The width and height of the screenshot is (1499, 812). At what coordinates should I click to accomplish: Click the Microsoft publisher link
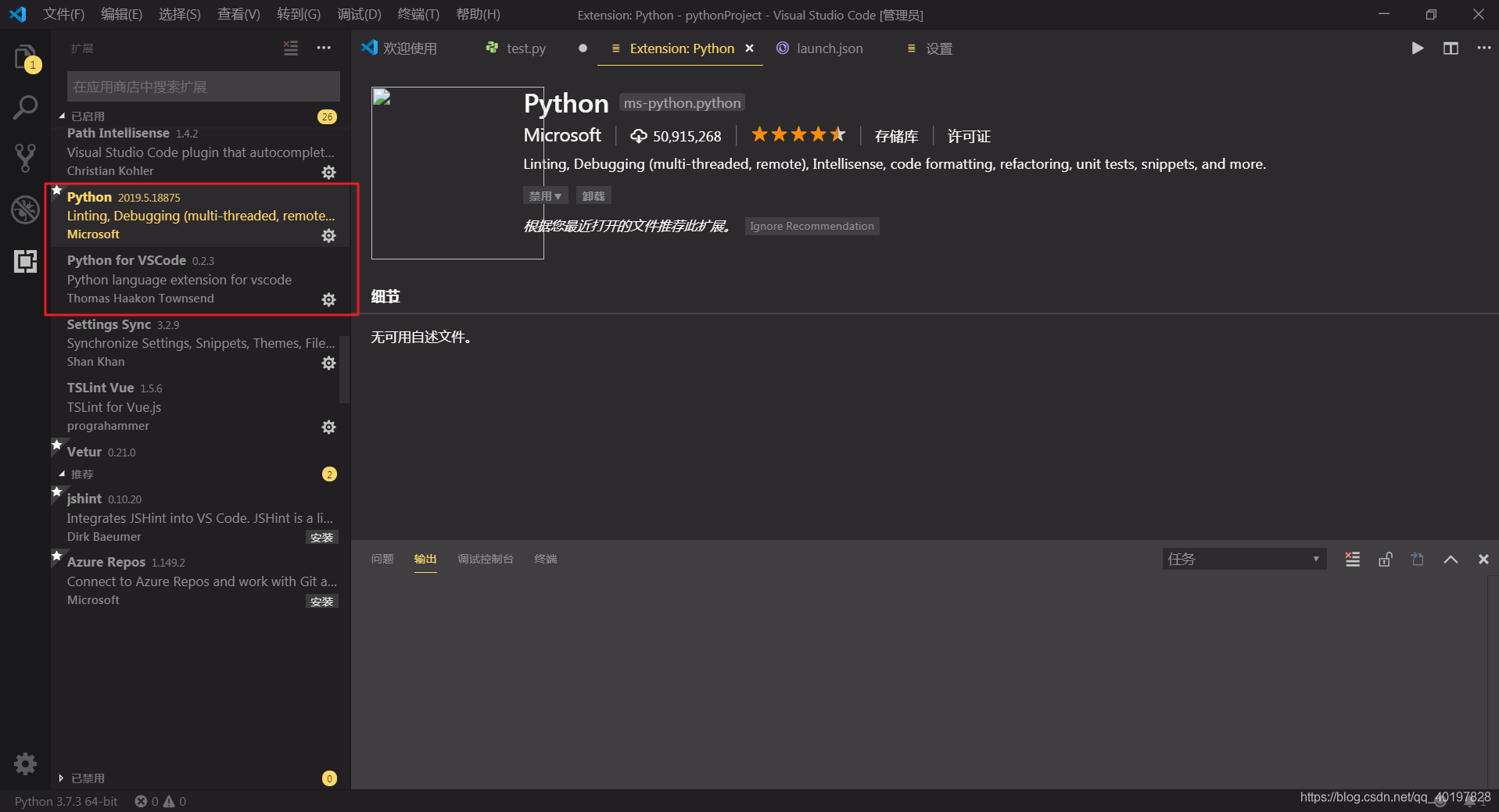[562, 135]
